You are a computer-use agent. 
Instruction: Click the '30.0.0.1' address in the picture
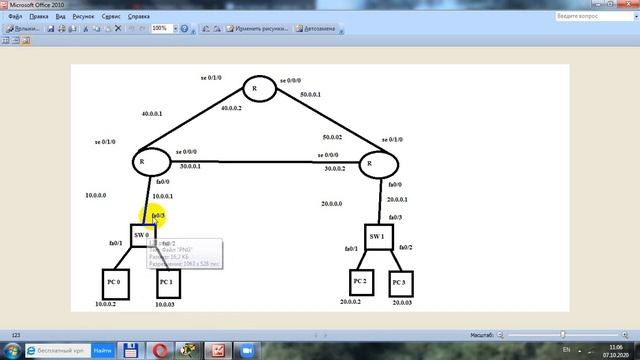coord(190,166)
